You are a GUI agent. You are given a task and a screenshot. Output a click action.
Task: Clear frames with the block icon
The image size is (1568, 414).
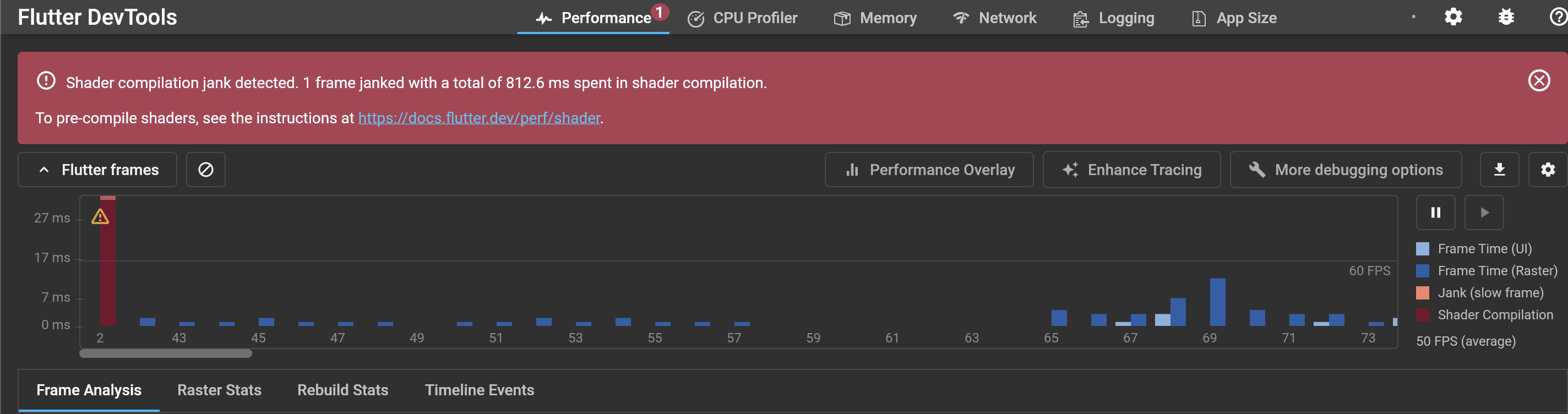point(205,169)
